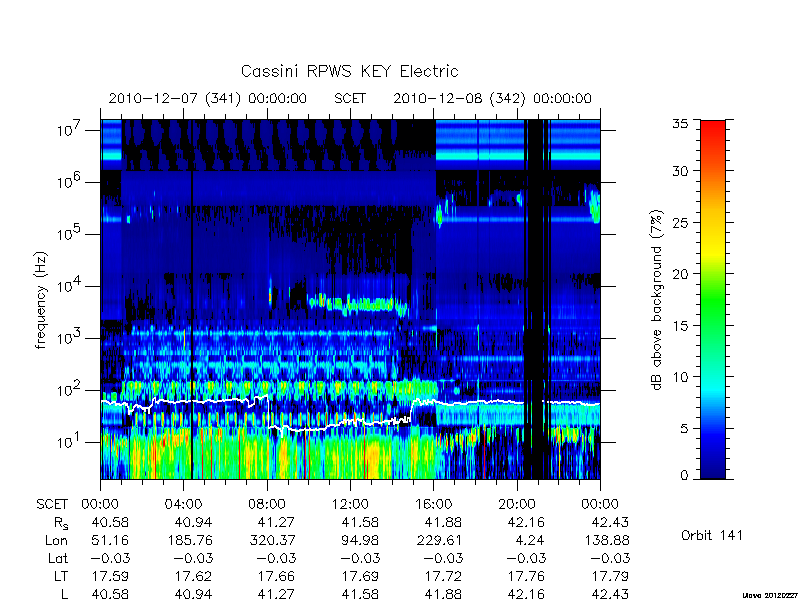Click the 10^4 frequency tick label
Screen dimensions: 800x600
(71, 286)
